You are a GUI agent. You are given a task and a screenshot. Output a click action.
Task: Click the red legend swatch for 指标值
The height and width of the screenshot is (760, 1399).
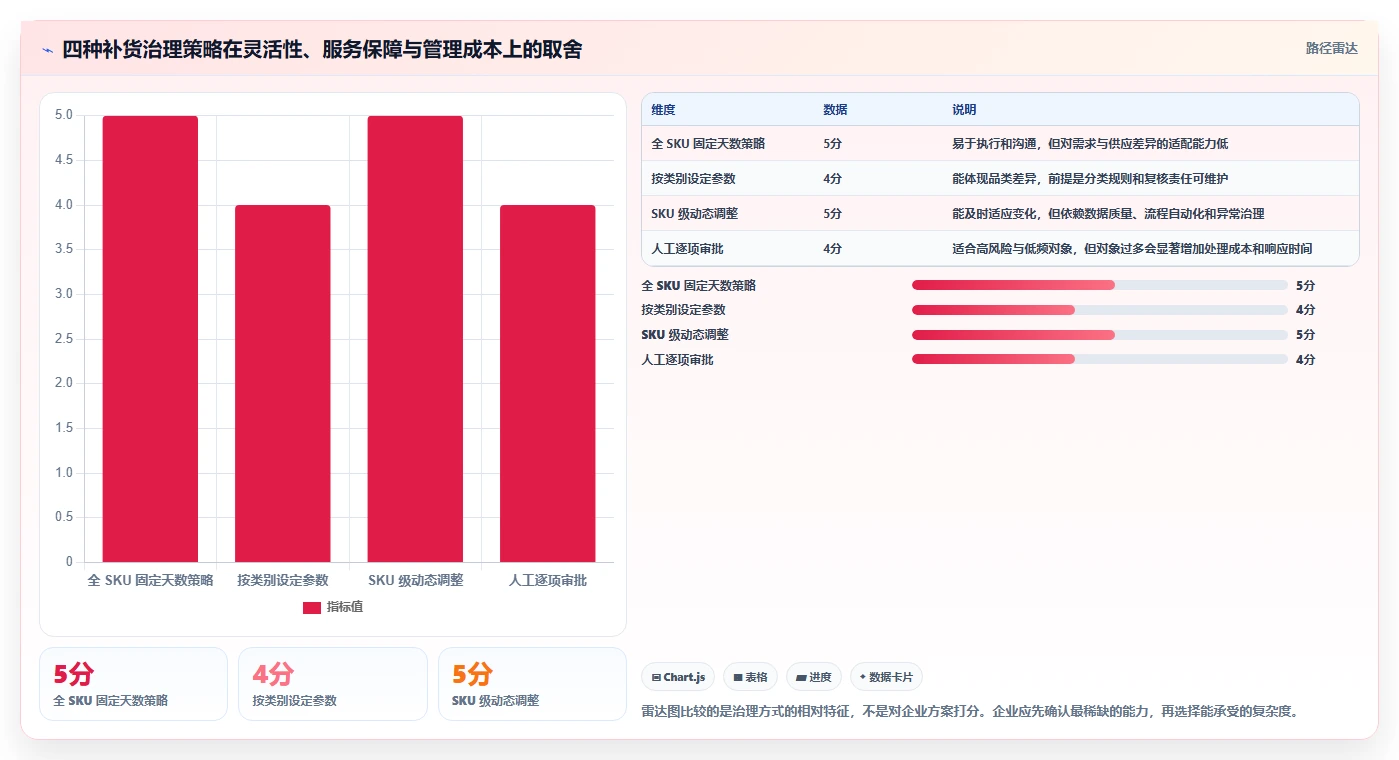[x=312, y=608]
